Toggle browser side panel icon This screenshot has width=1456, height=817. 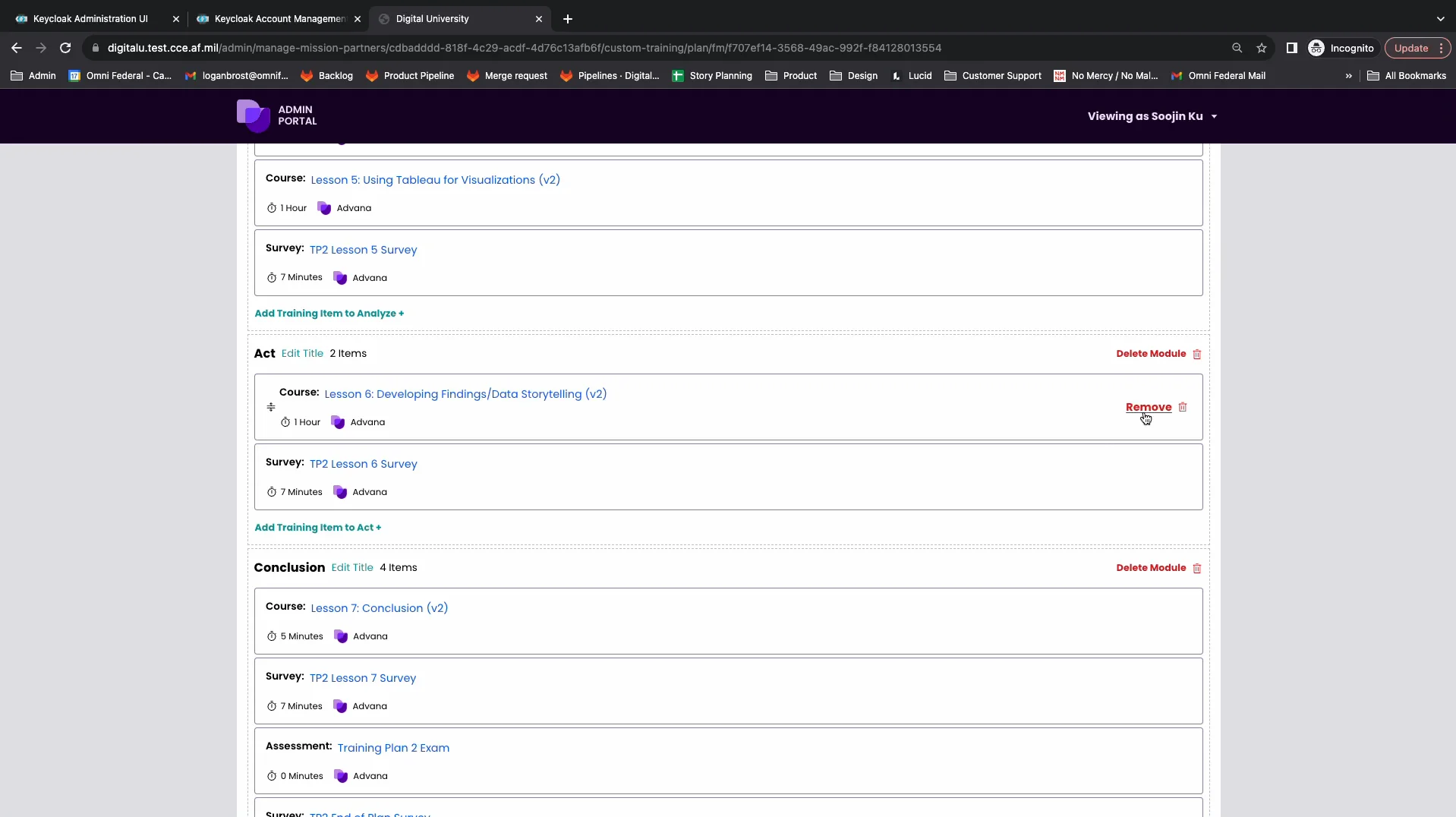(x=1291, y=48)
